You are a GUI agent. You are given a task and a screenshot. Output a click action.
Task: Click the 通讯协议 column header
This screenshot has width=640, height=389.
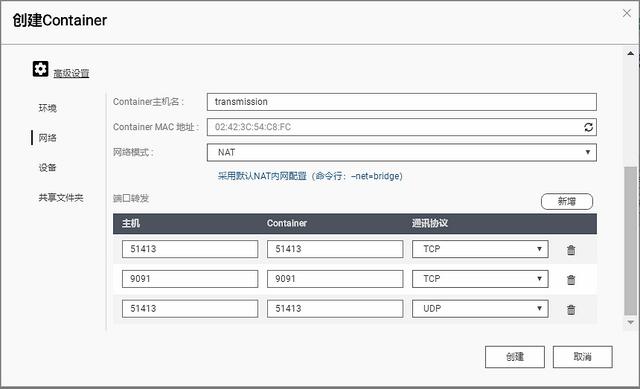click(x=429, y=223)
